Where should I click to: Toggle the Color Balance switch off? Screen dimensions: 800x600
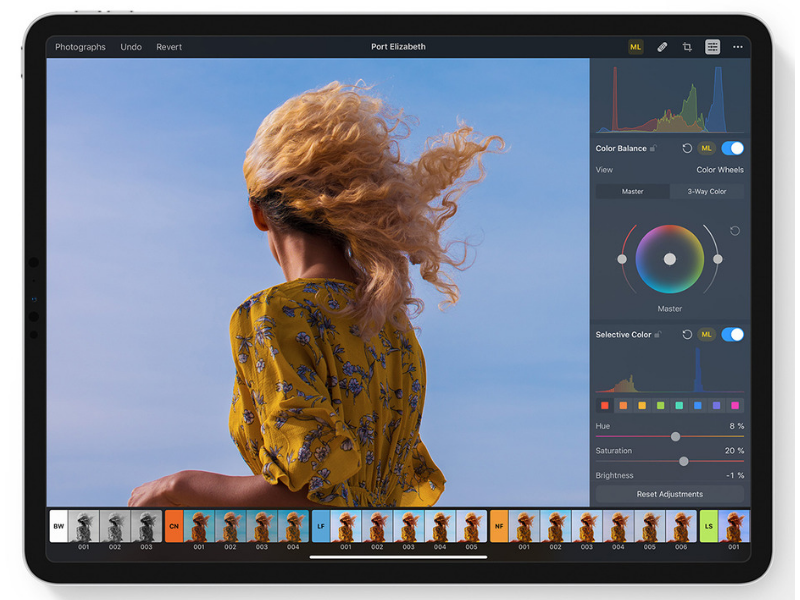(x=733, y=148)
